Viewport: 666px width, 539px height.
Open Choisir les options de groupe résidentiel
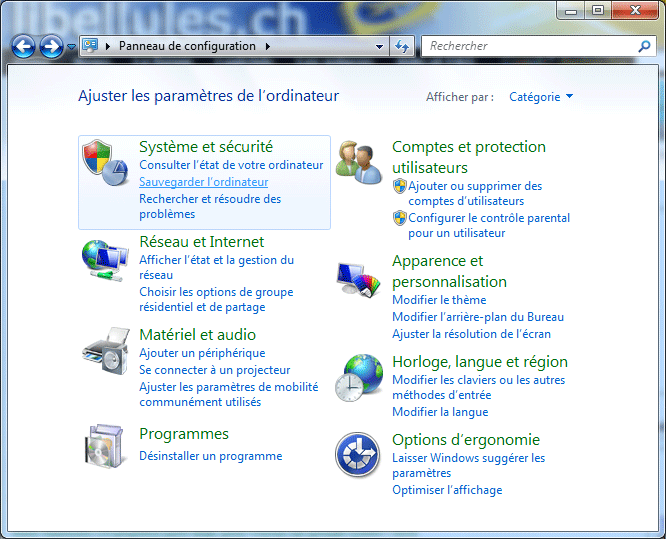(x=216, y=299)
